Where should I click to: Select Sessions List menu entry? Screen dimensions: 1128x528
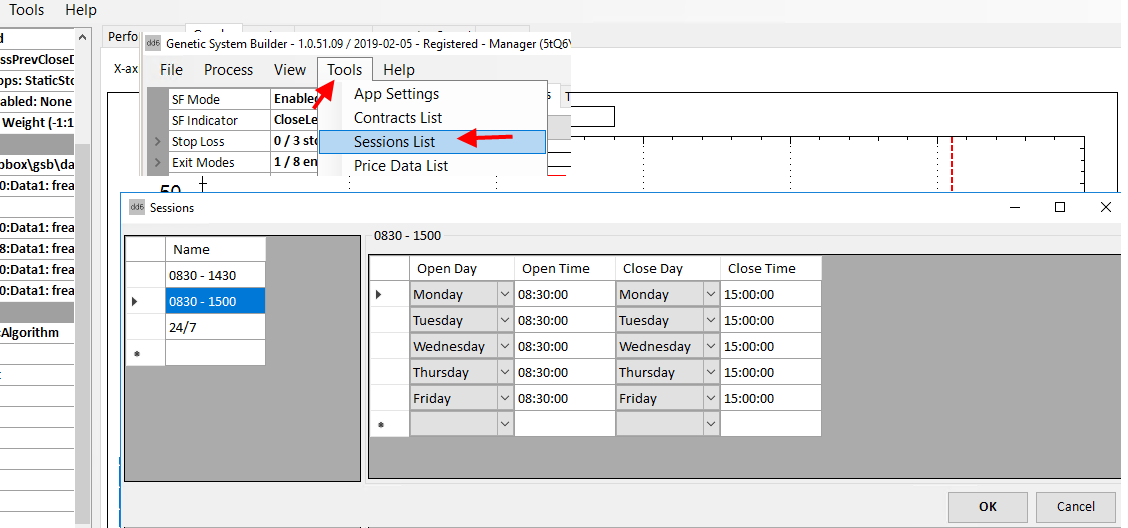pyautogui.click(x=394, y=142)
